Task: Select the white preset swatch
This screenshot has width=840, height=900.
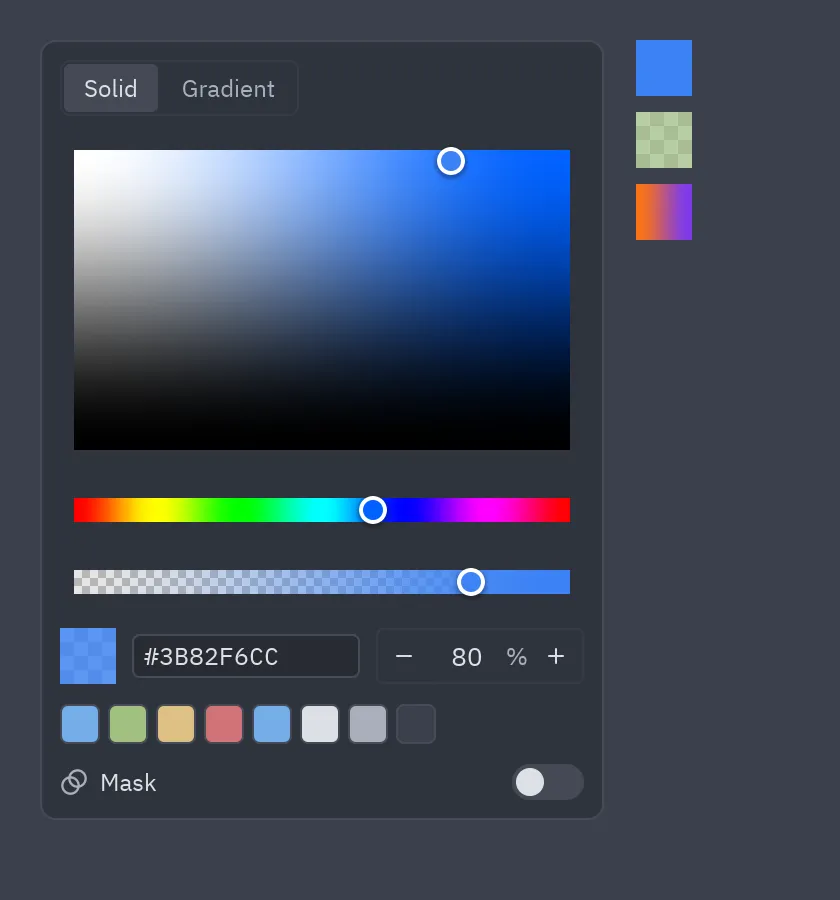Action: 320,724
